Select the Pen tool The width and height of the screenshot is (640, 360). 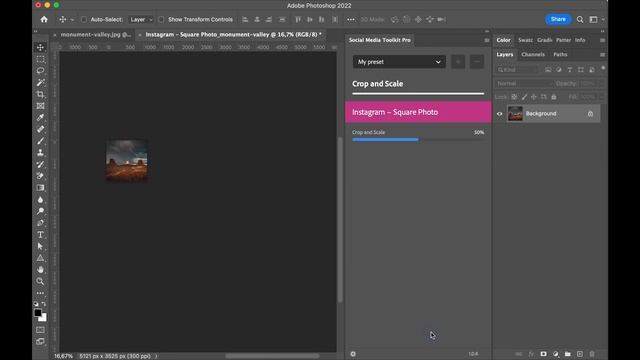(40, 223)
